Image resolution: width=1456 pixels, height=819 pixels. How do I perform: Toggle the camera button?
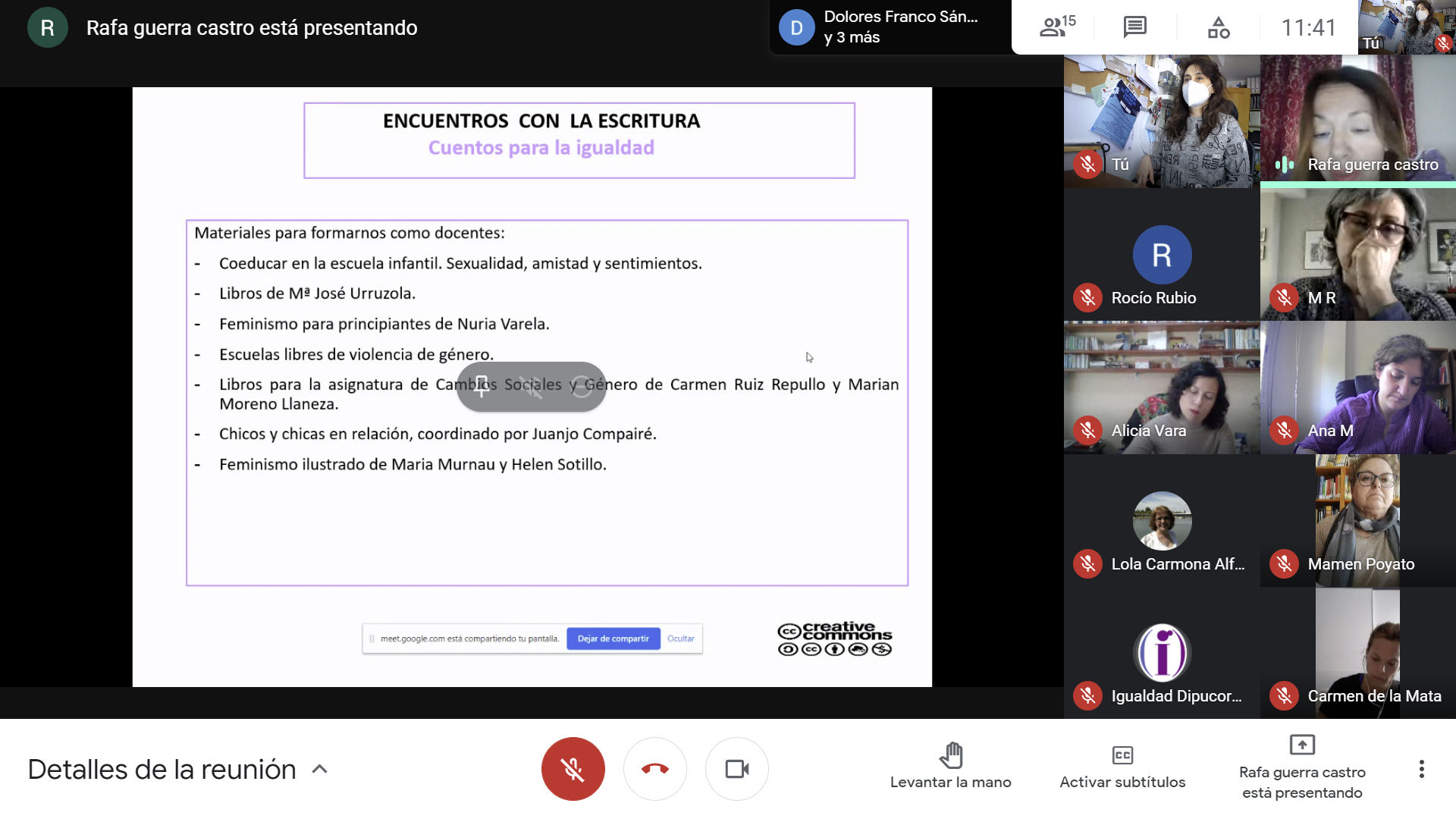click(737, 769)
